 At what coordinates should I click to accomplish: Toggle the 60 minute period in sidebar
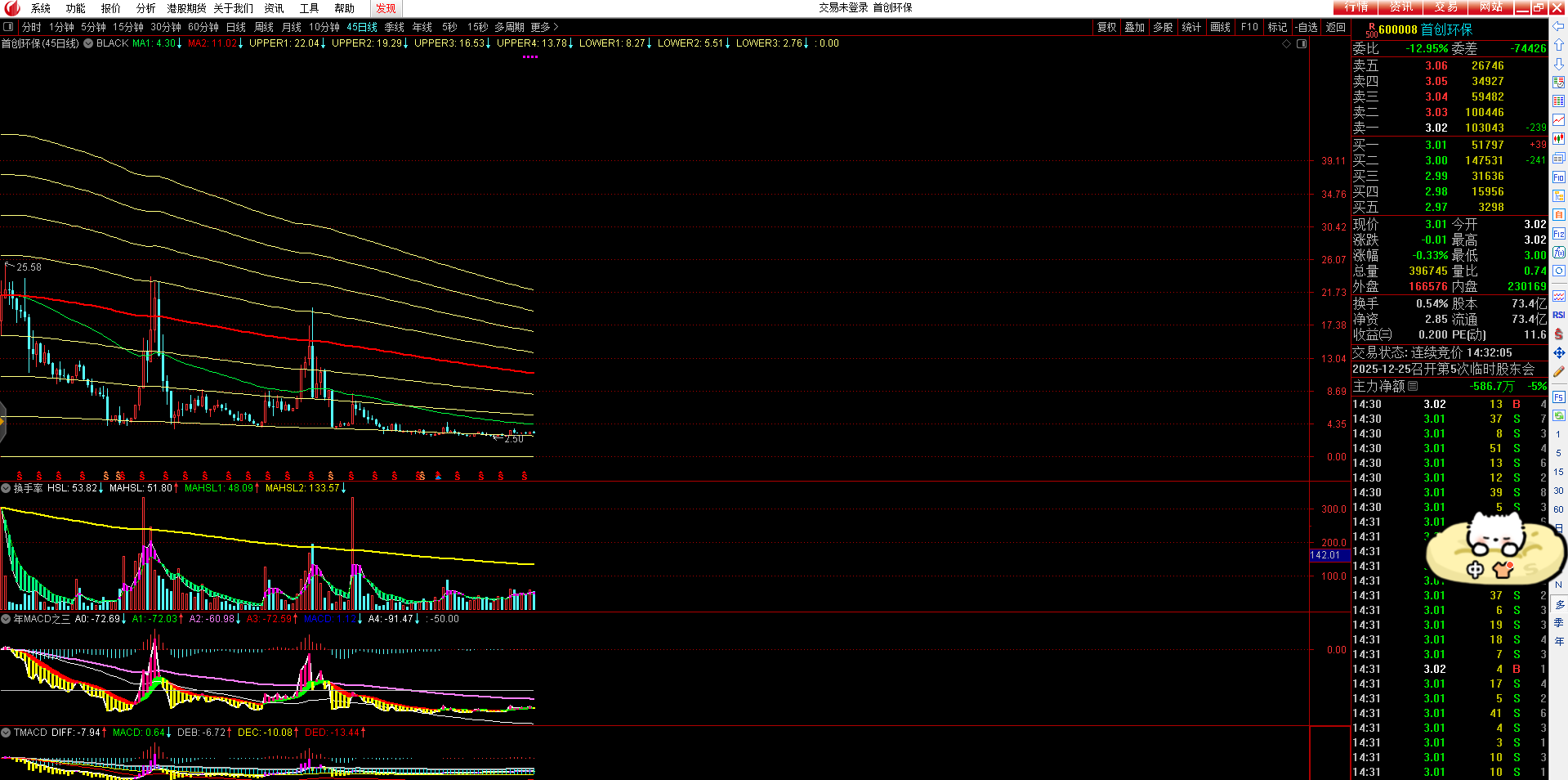[1558, 509]
